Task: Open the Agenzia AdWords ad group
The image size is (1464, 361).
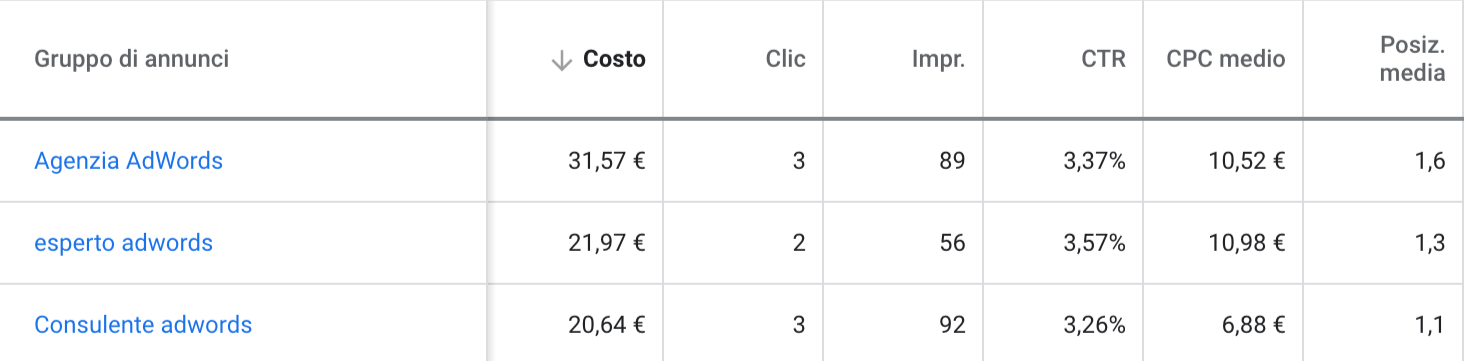Action: pos(128,161)
